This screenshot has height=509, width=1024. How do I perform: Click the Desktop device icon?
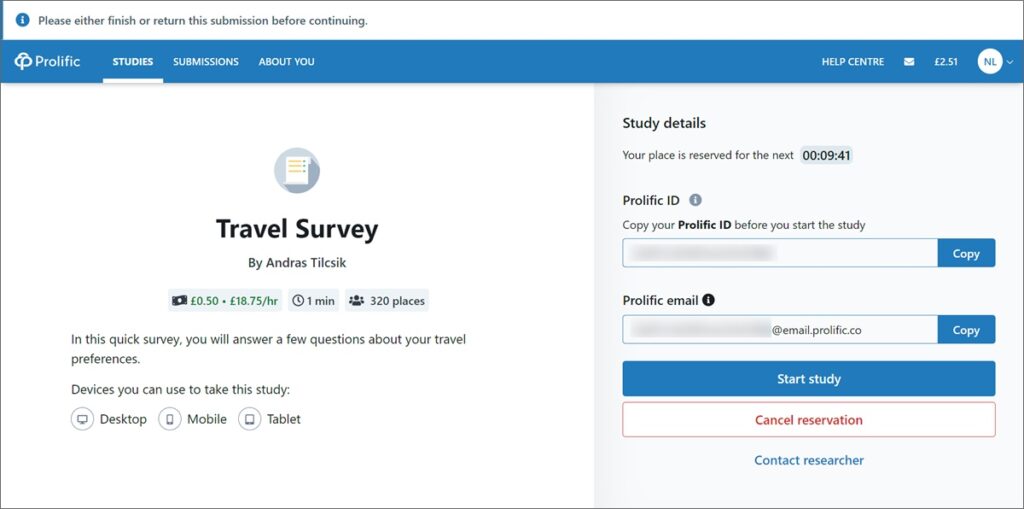(x=82, y=419)
